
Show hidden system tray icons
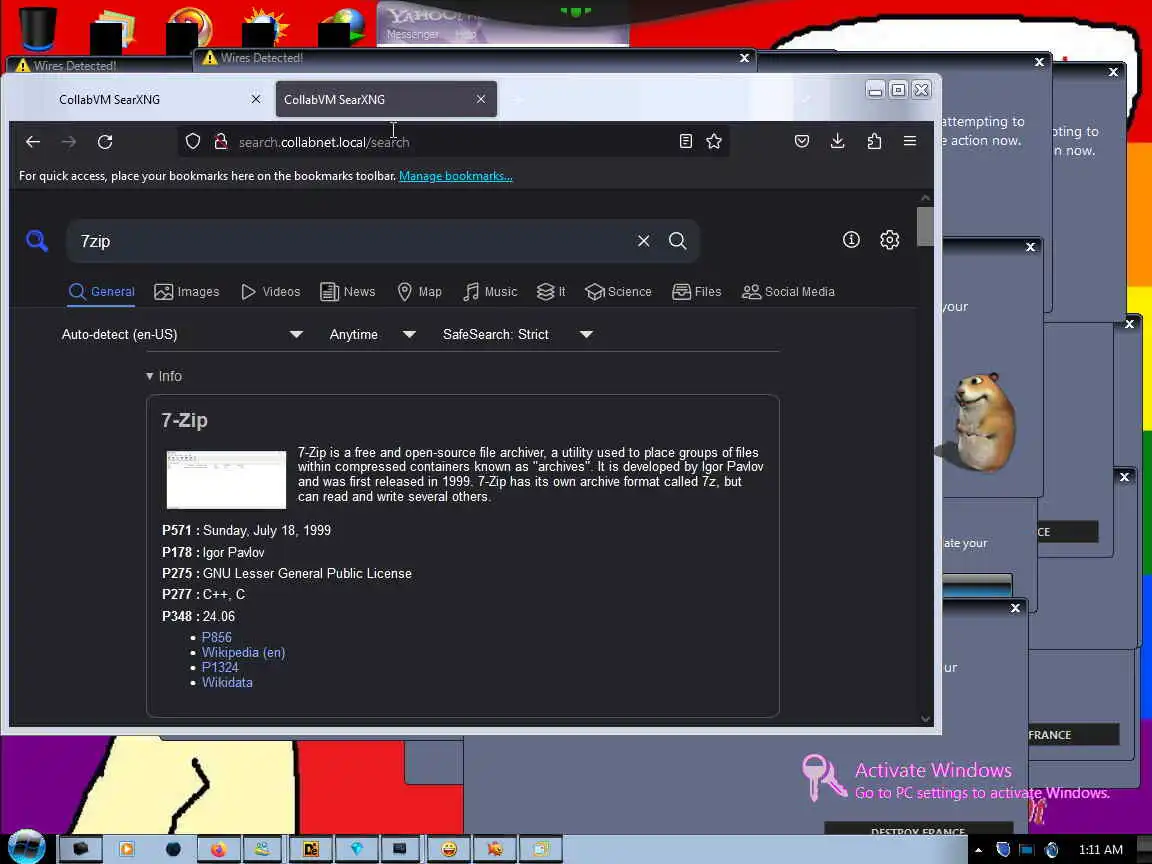[x=979, y=850]
